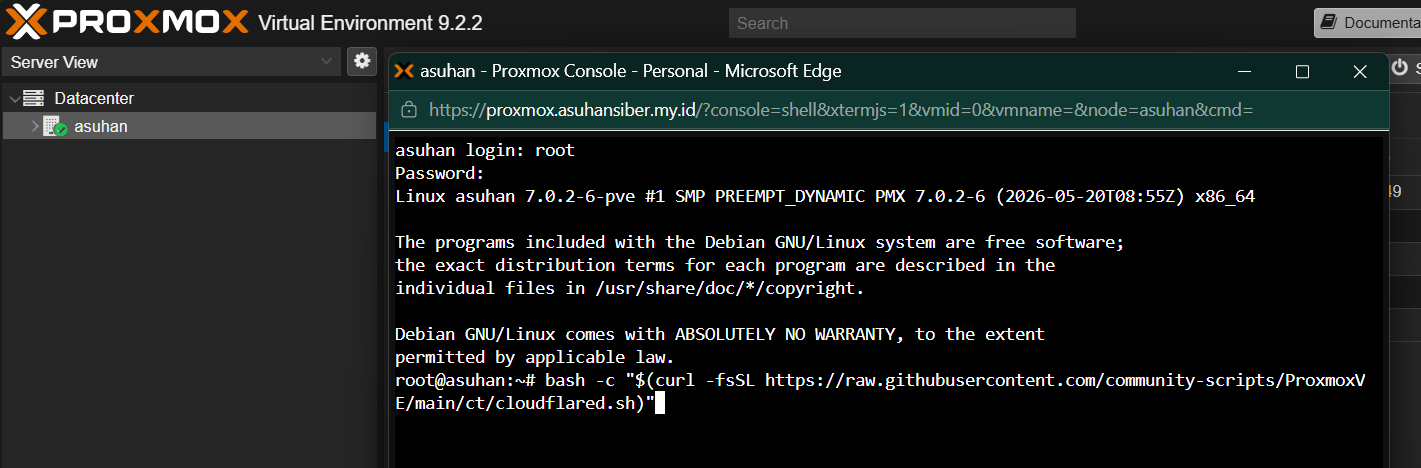1421x468 pixels.
Task: Close the Proxmox Console window
Action: point(1360,71)
